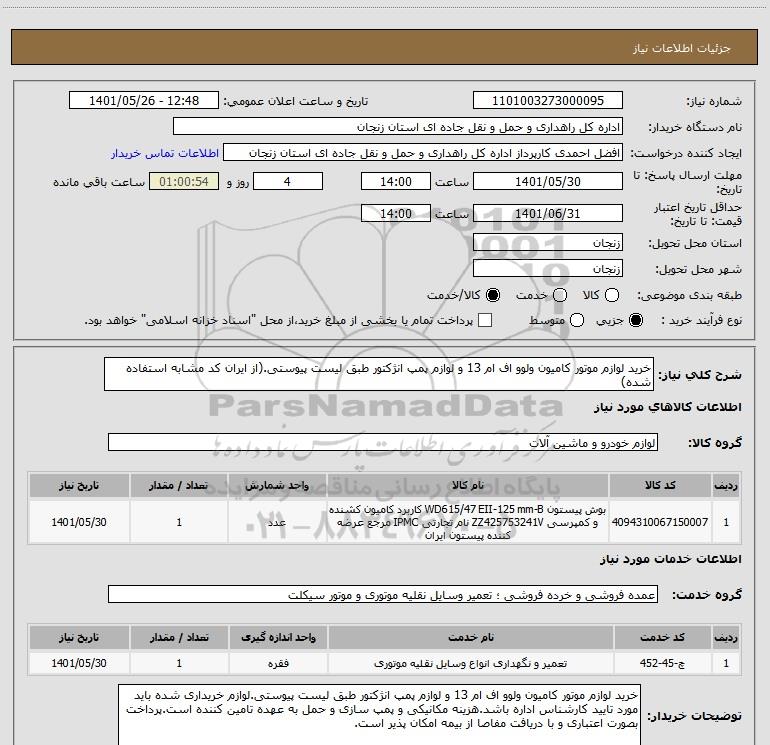Select the کالا radio button
This screenshot has width=770, height=745.
coord(612,295)
